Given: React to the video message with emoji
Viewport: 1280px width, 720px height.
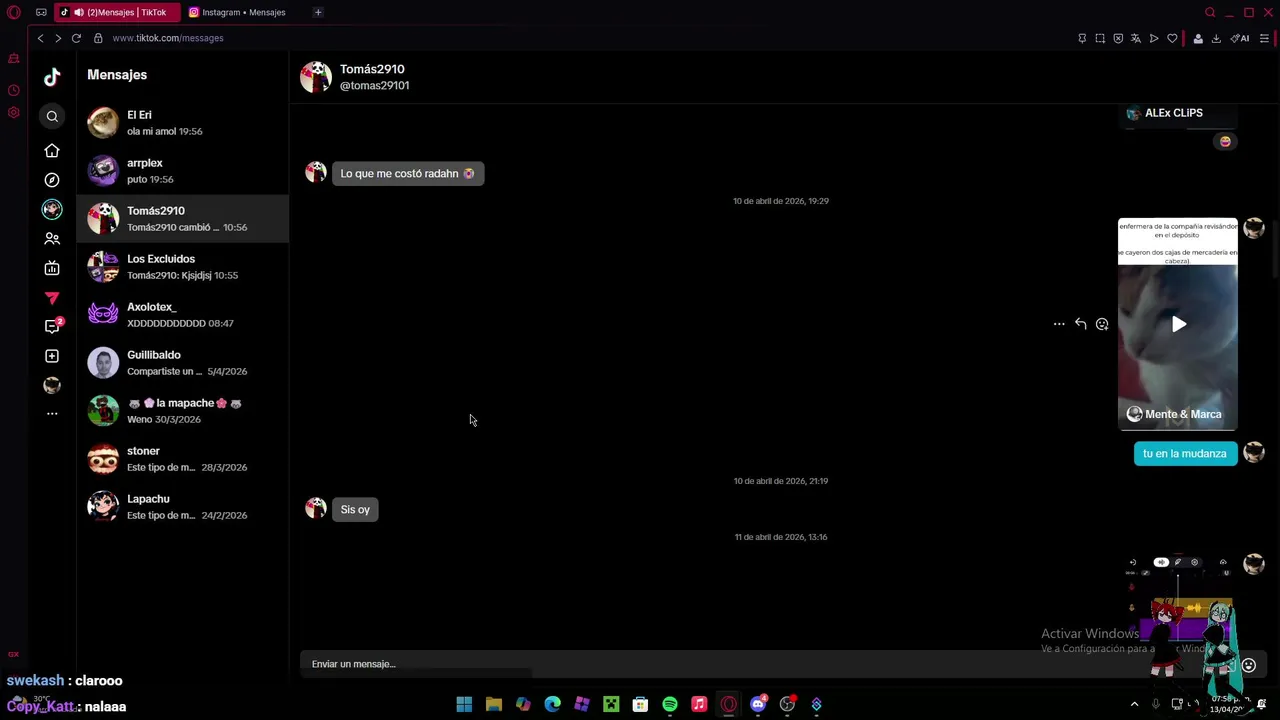Looking at the screenshot, I should (x=1102, y=324).
